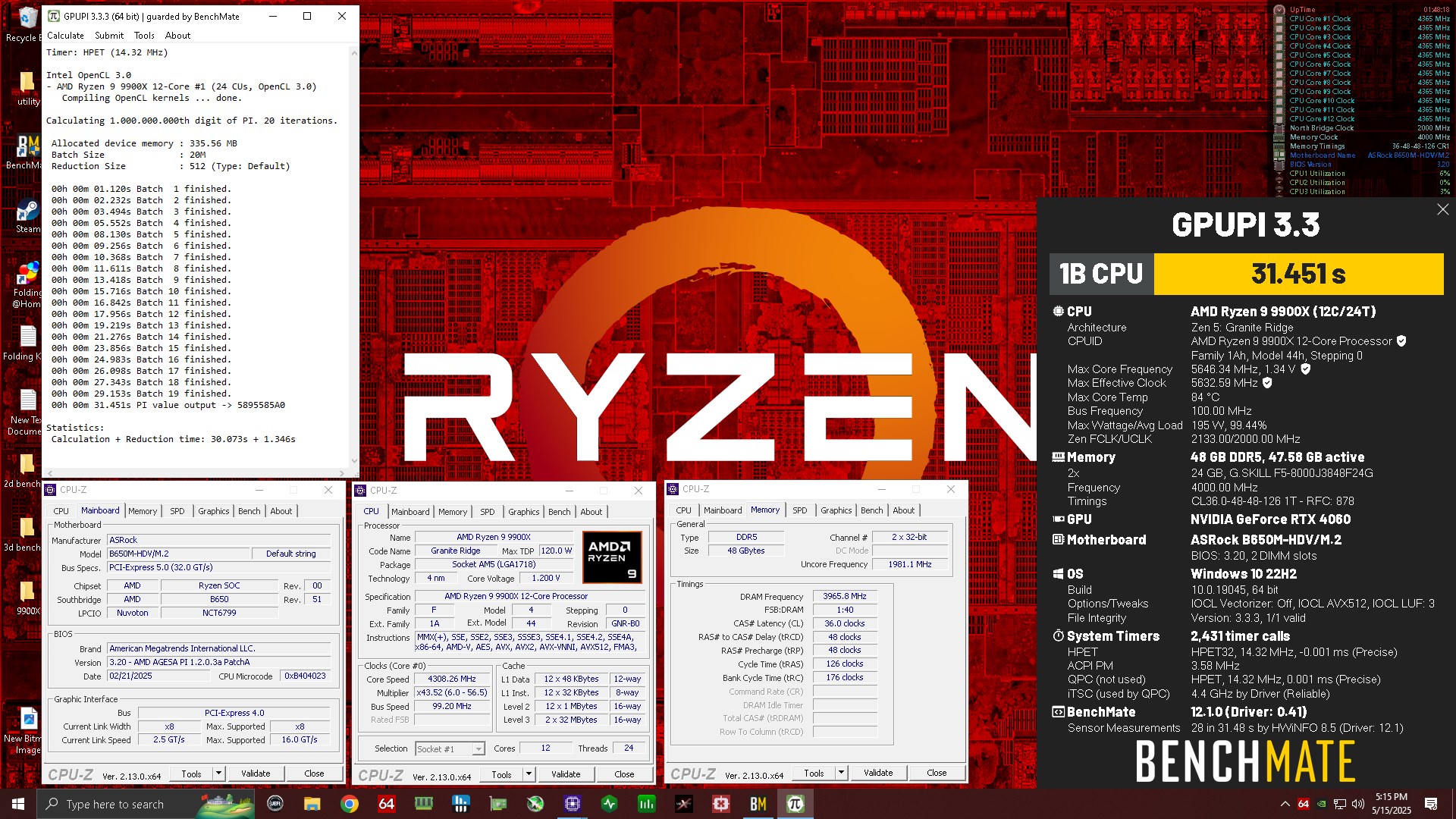Screen dimensions: 1456x819
Task: Click the blue bars taskbar icon
Action: (460, 804)
